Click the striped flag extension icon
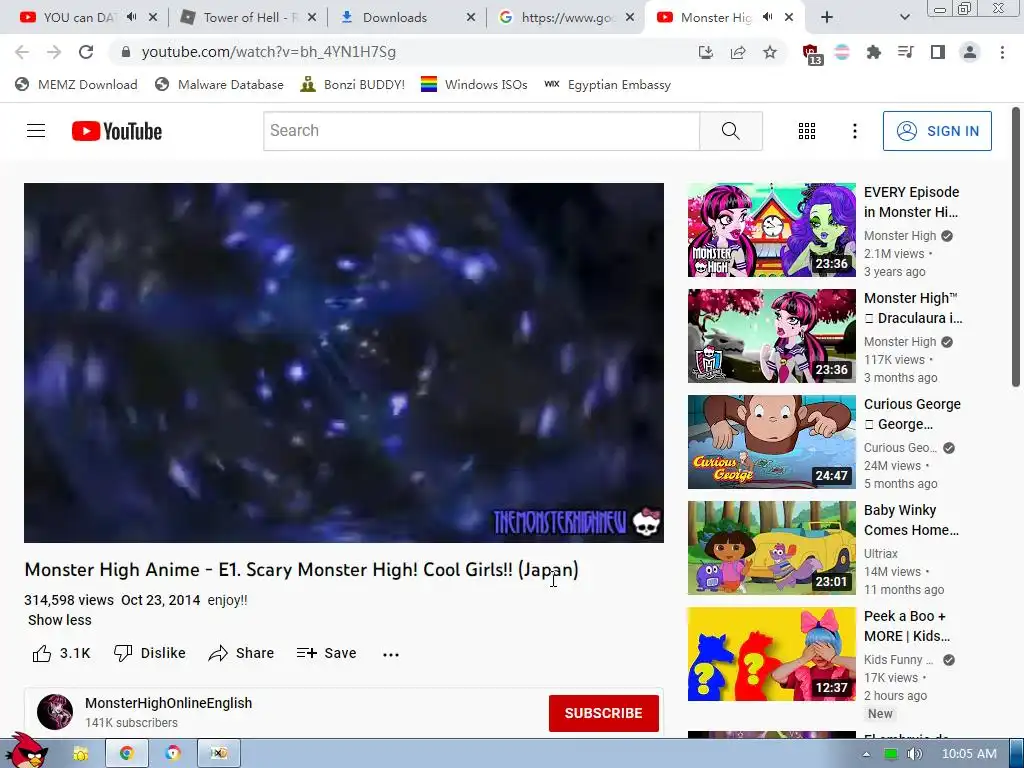The width and height of the screenshot is (1024, 768). coord(842,52)
